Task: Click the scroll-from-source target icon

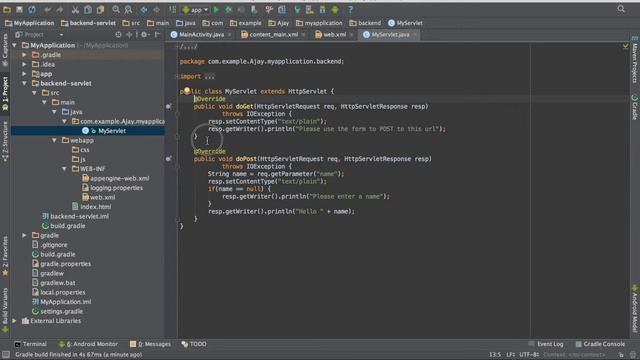Action: [x=118, y=35]
